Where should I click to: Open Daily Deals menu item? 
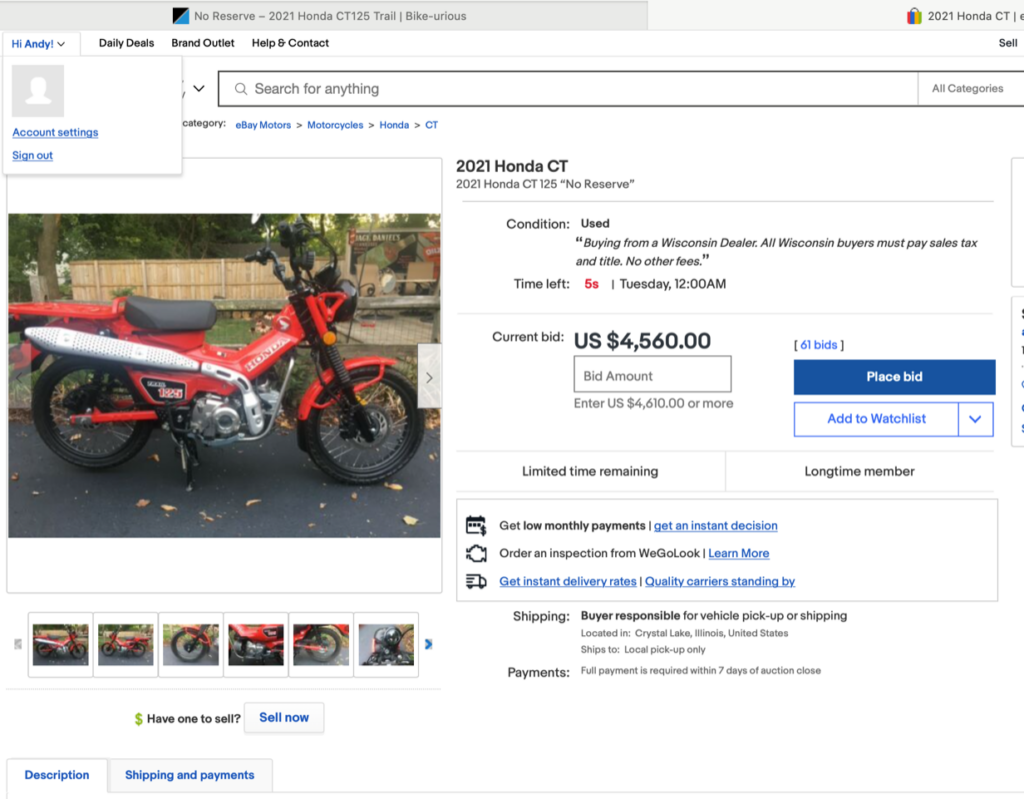(x=127, y=43)
